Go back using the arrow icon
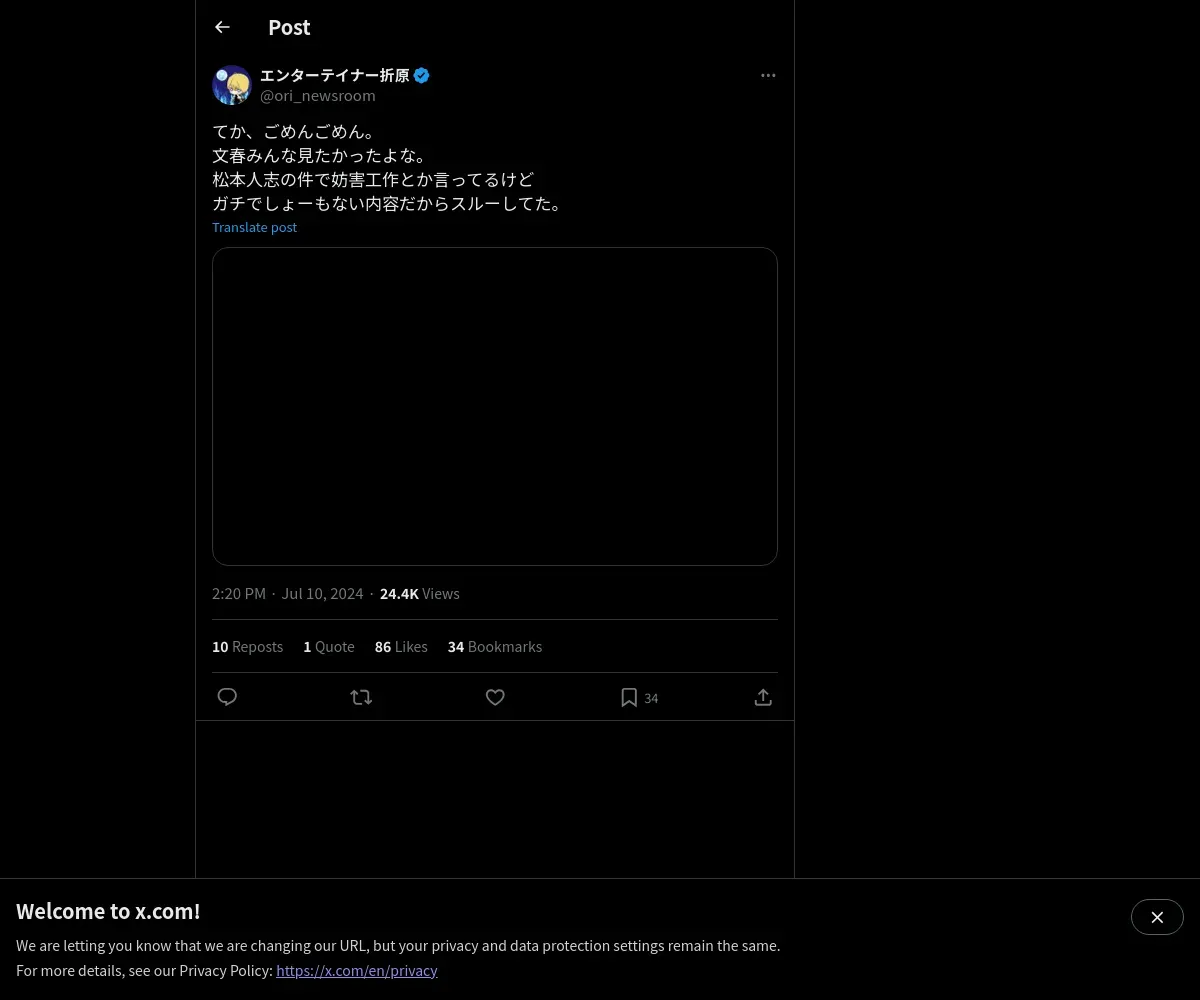1200x1000 pixels. (x=222, y=27)
